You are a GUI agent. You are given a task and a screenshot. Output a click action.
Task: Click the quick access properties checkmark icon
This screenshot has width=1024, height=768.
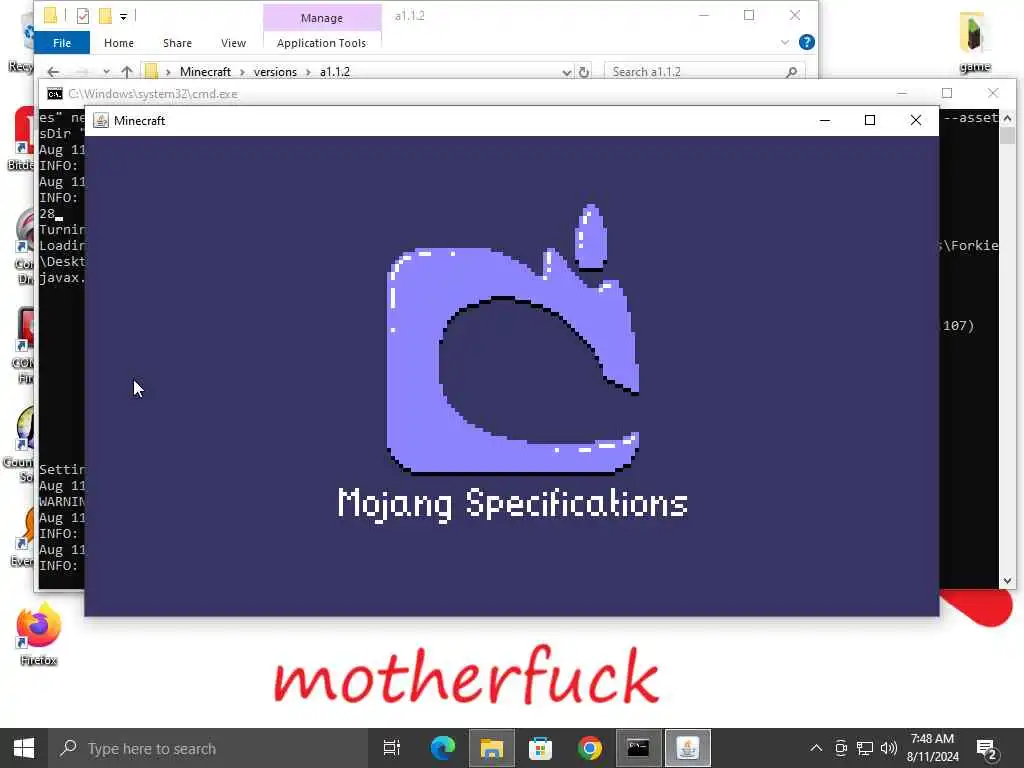point(82,16)
